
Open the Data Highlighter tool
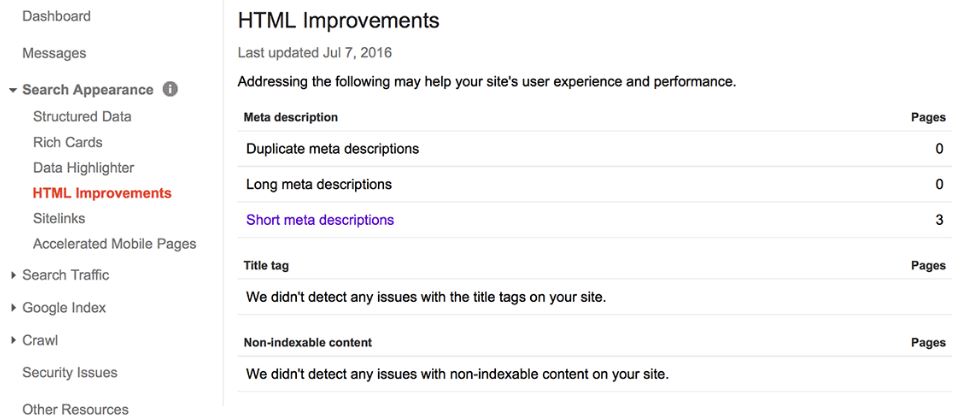(x=83, y=168)
